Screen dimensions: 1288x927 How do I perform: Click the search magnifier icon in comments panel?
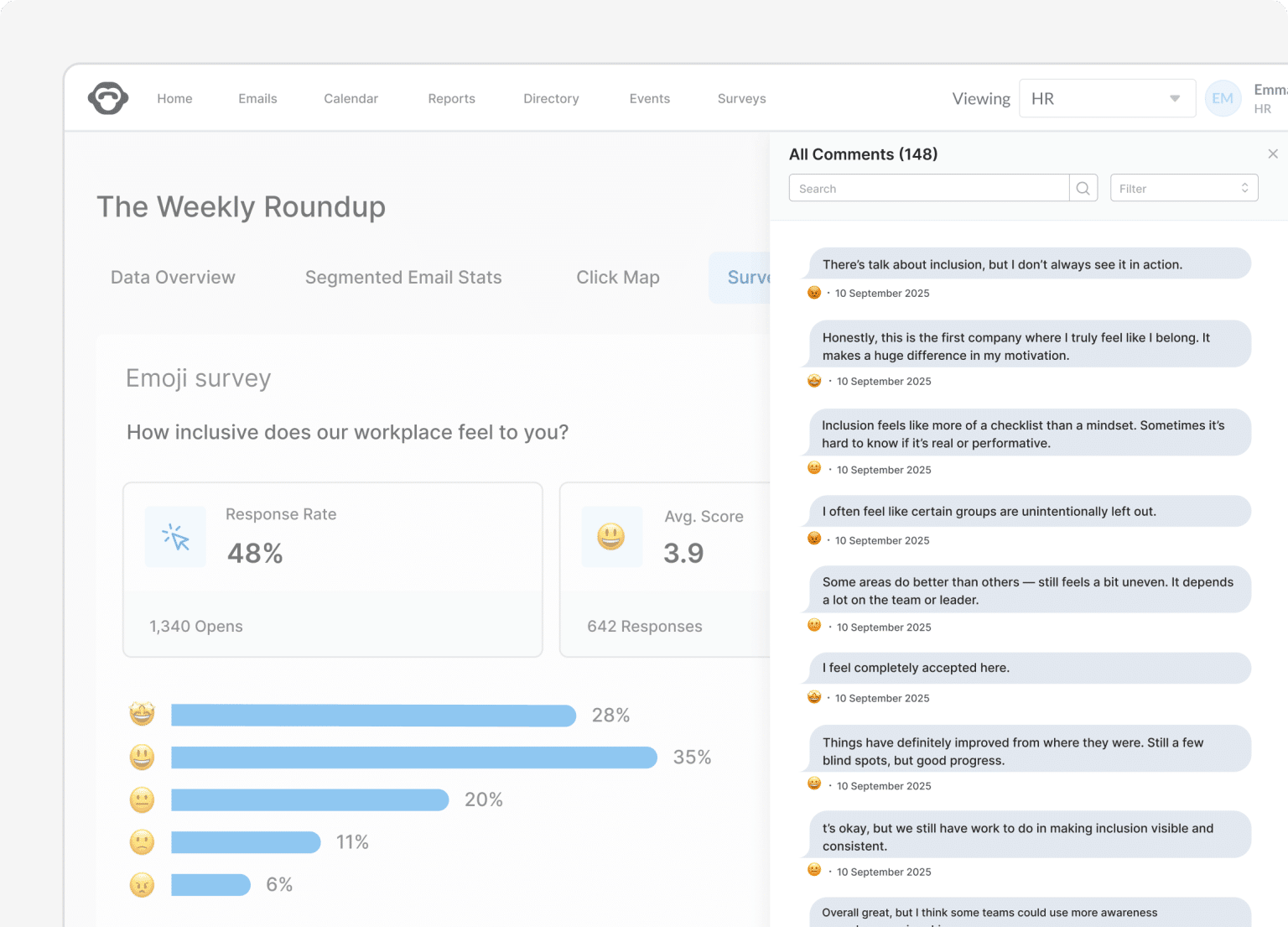(x=1083, y=188)
